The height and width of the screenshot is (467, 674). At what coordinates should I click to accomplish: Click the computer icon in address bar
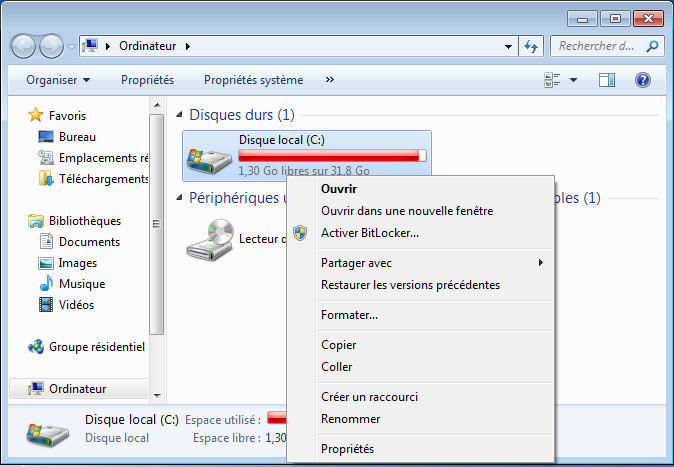coord(90,46)
